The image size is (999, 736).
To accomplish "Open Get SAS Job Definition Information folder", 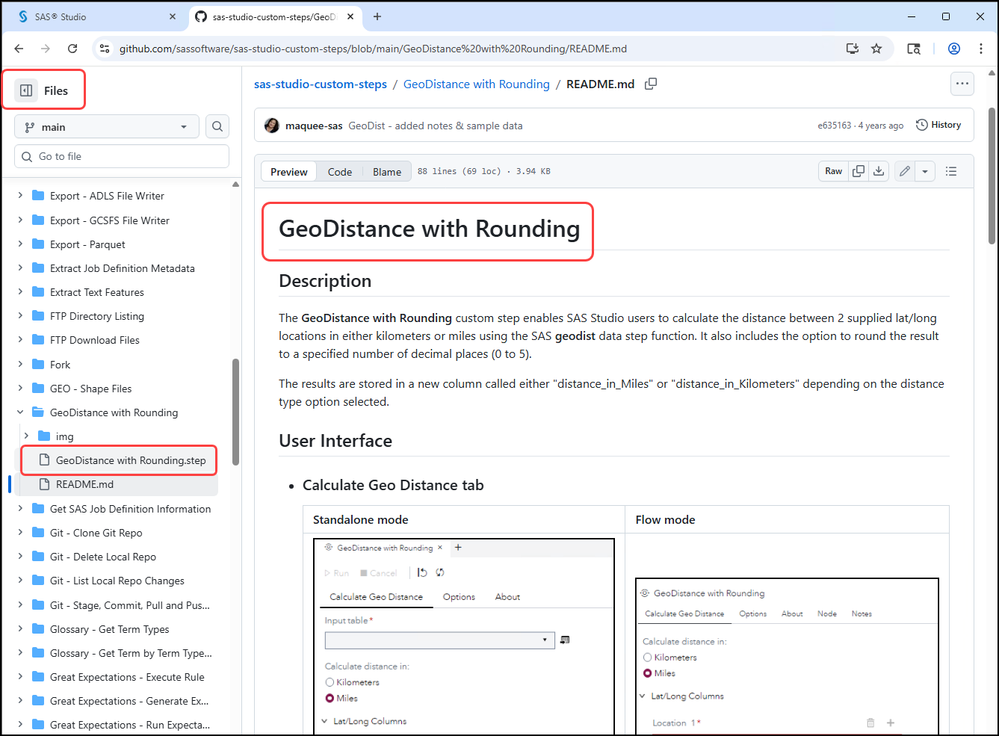I will tap(130, 509).
